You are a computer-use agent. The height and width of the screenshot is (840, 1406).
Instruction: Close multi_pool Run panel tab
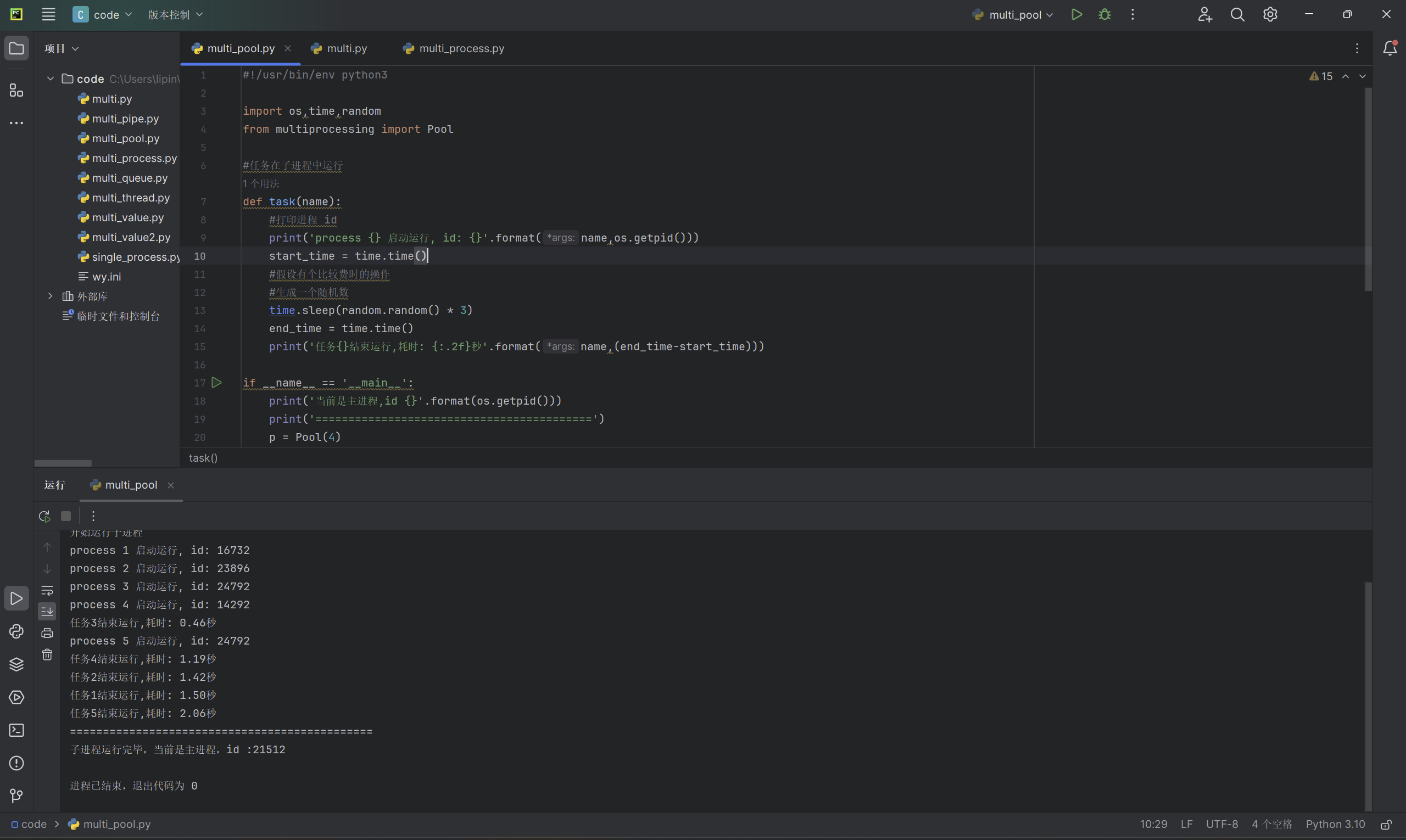pyautogui.click(x=170, y=485)
